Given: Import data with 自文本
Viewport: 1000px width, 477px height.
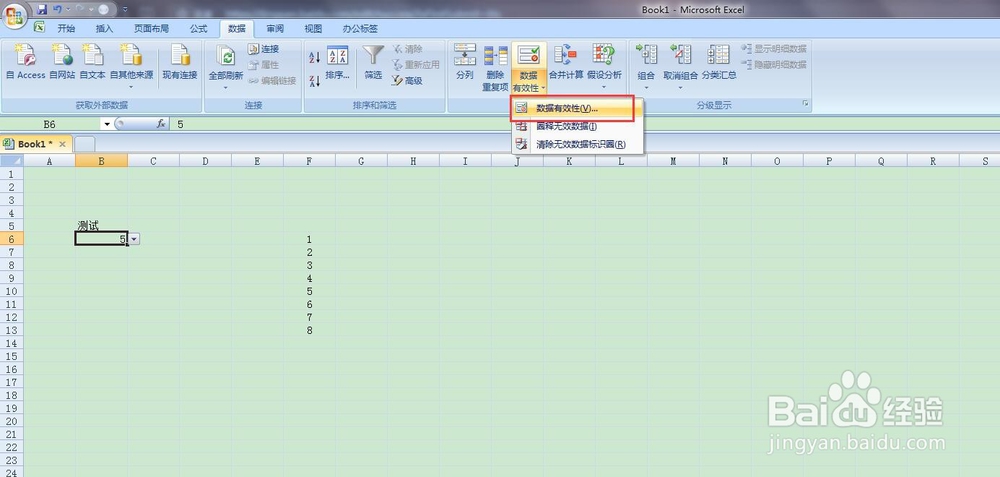Looking at the screenshot, I should pyautogui.click(x=92, y=62).
